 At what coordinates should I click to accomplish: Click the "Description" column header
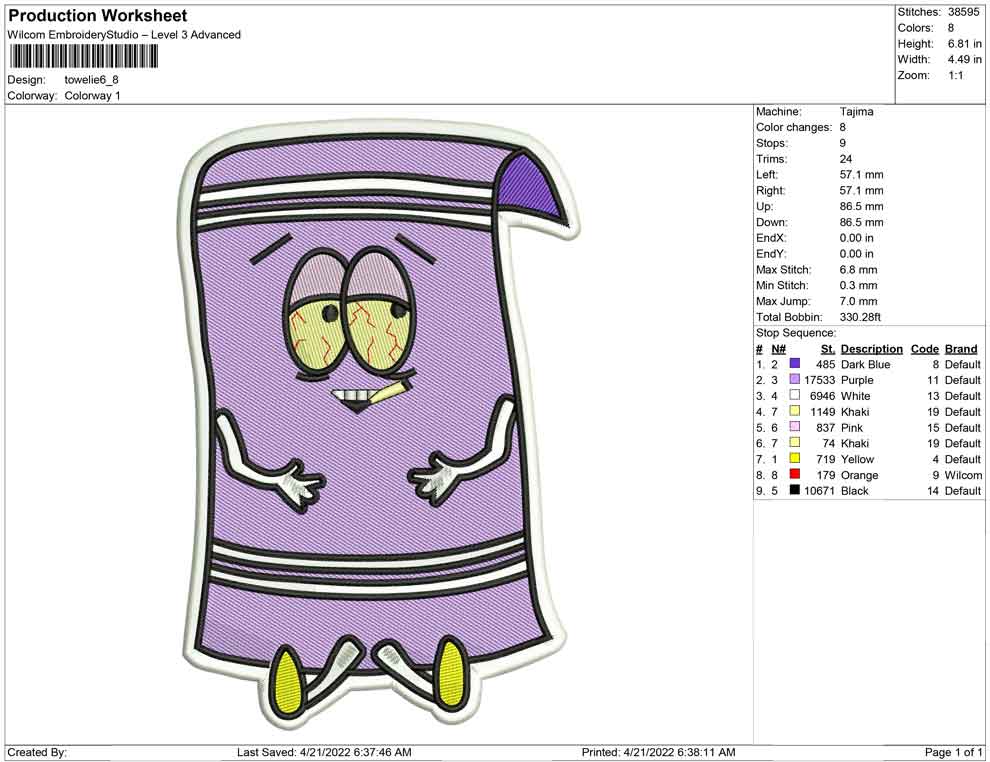(871, 348)
